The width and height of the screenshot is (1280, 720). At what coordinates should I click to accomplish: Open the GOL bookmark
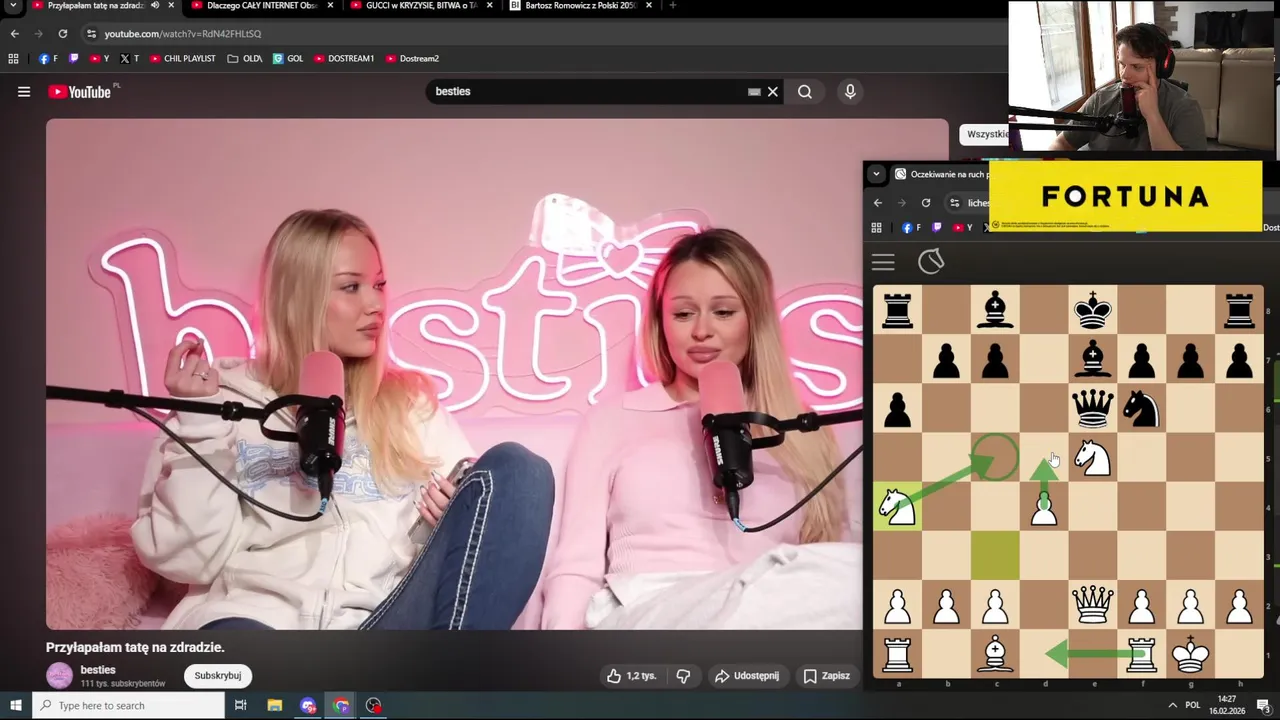click(x=288, y=59)
